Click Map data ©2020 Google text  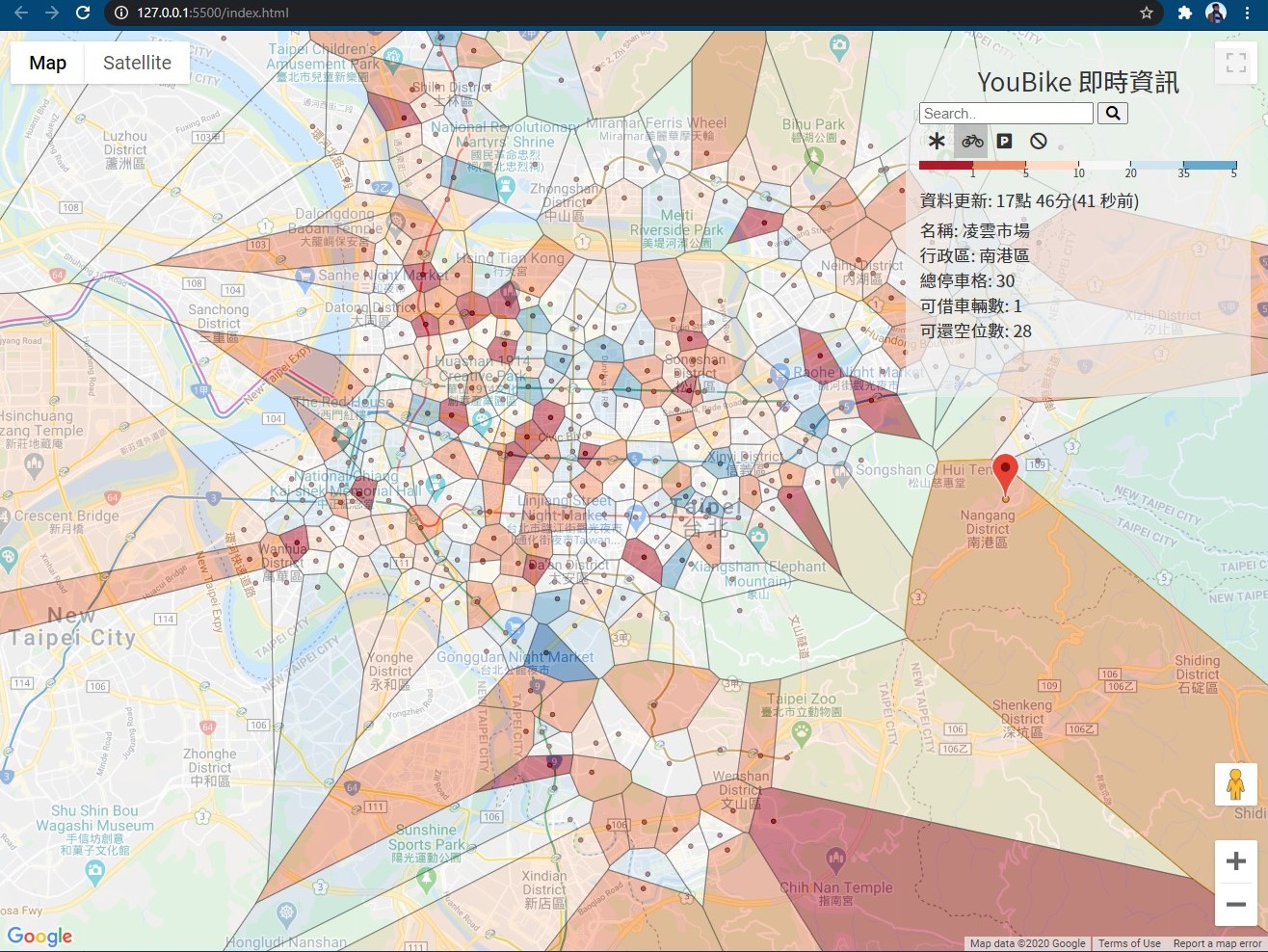[1027, 943]
